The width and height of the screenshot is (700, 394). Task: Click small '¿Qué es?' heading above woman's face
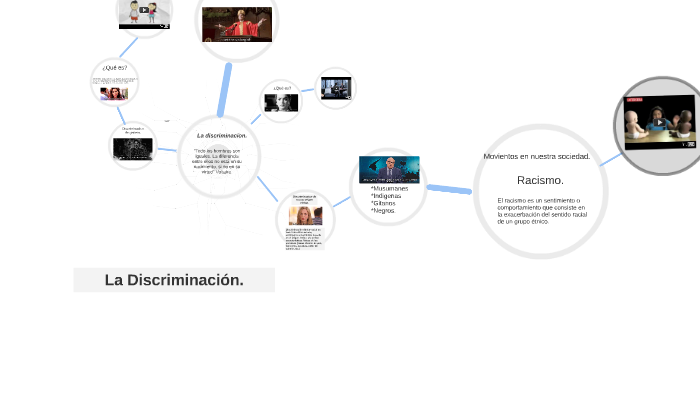click(x=282, y=88)
